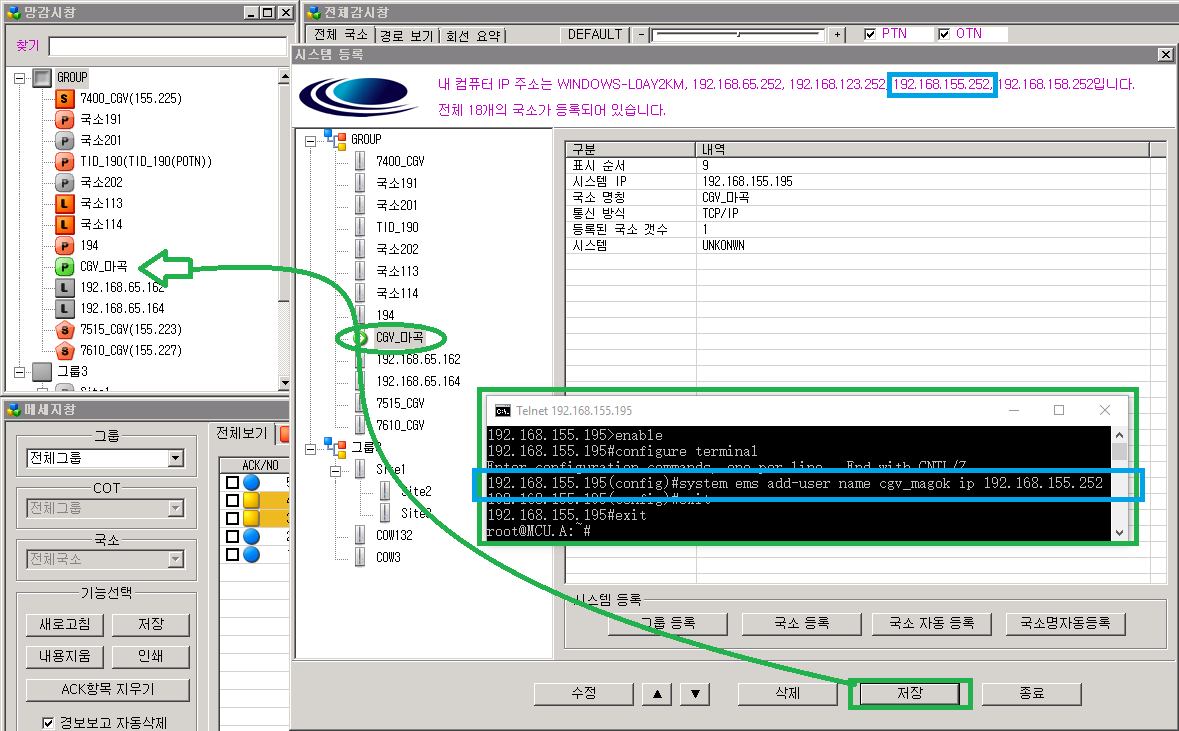Image resolution: width=1179 pixels, height=731 pixels.
Task: Click device icon beside COW3
Action: point(360,557)
